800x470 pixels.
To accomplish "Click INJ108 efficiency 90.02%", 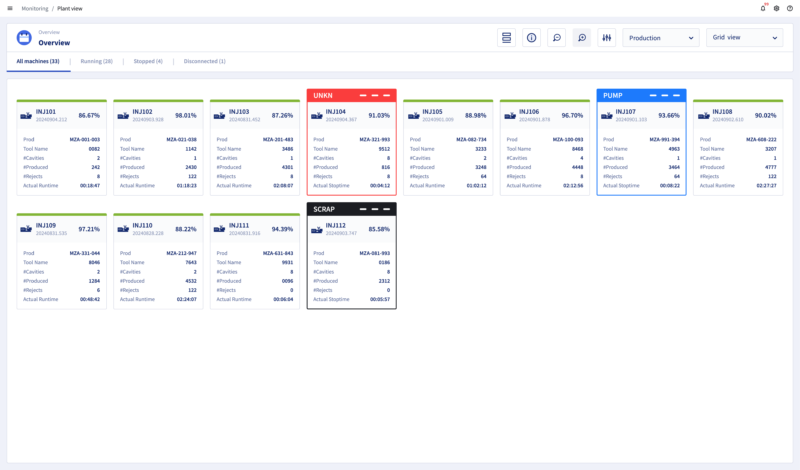I will tap(766, 116).
